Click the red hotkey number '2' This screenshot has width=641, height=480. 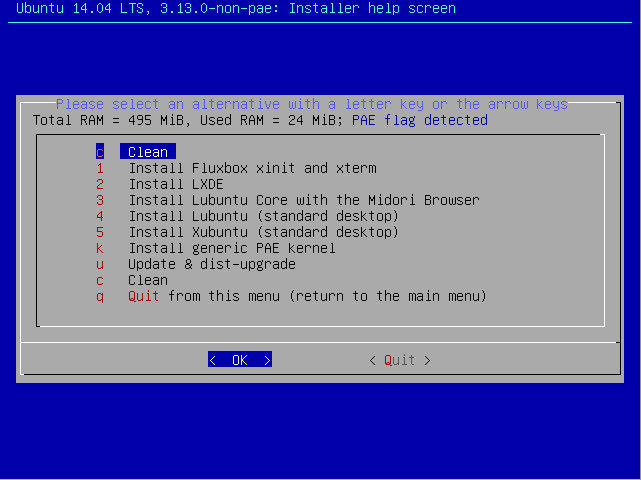tap(100, 184)
